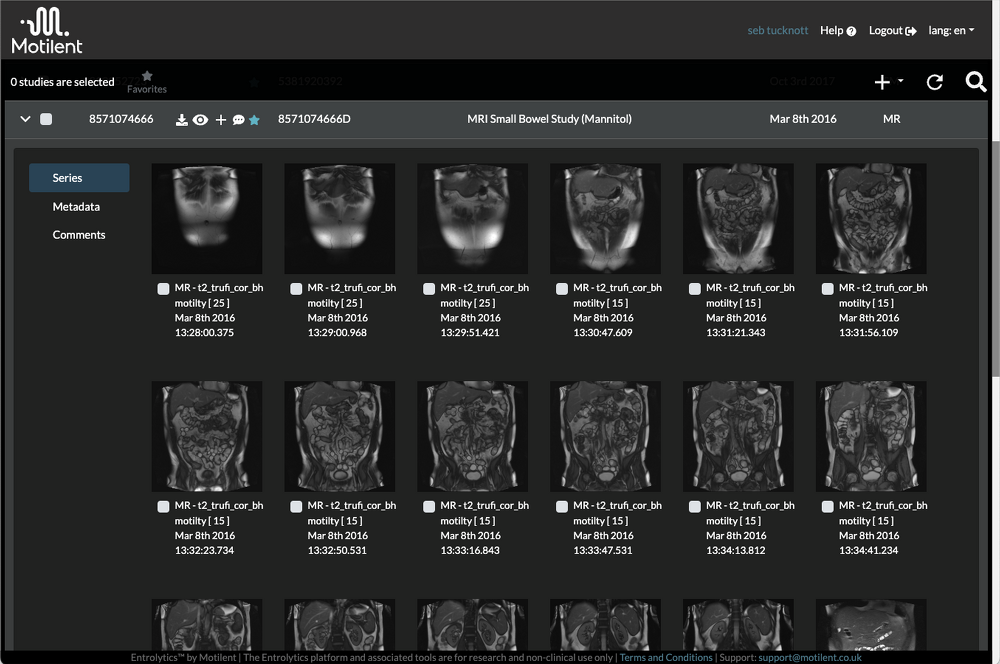Open the Help link
Image resolution: width=1000 pixels, height=664 pixels.
[x=838, y=30]
